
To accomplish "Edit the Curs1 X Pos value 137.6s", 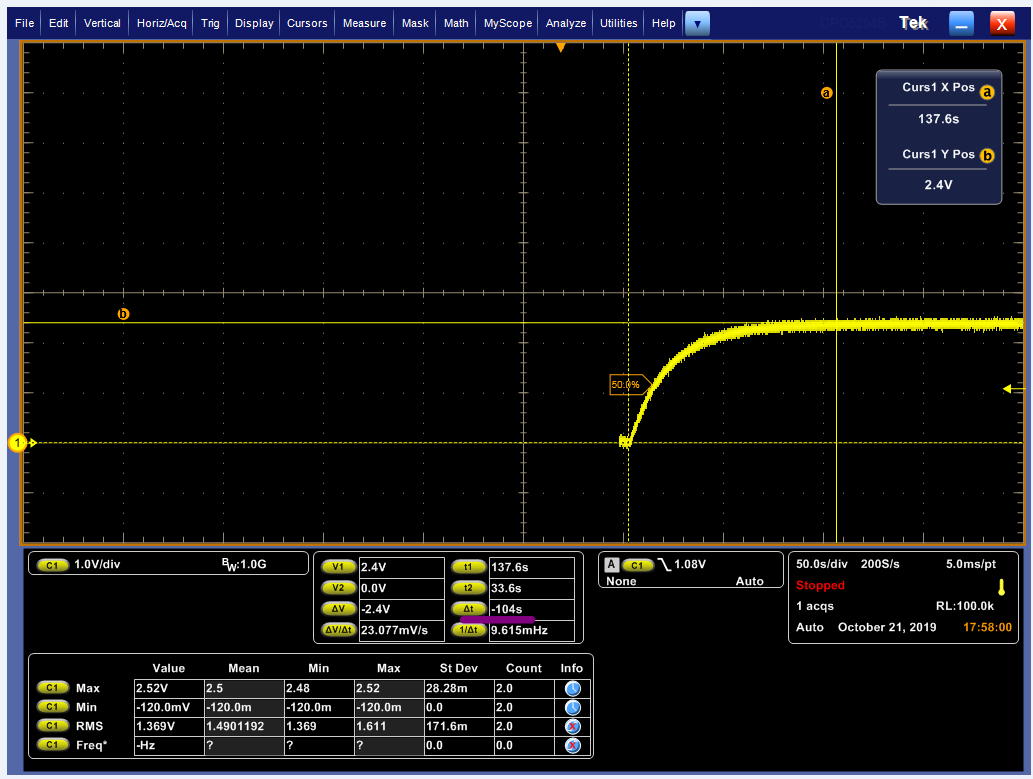I will [x=938, y=119].
